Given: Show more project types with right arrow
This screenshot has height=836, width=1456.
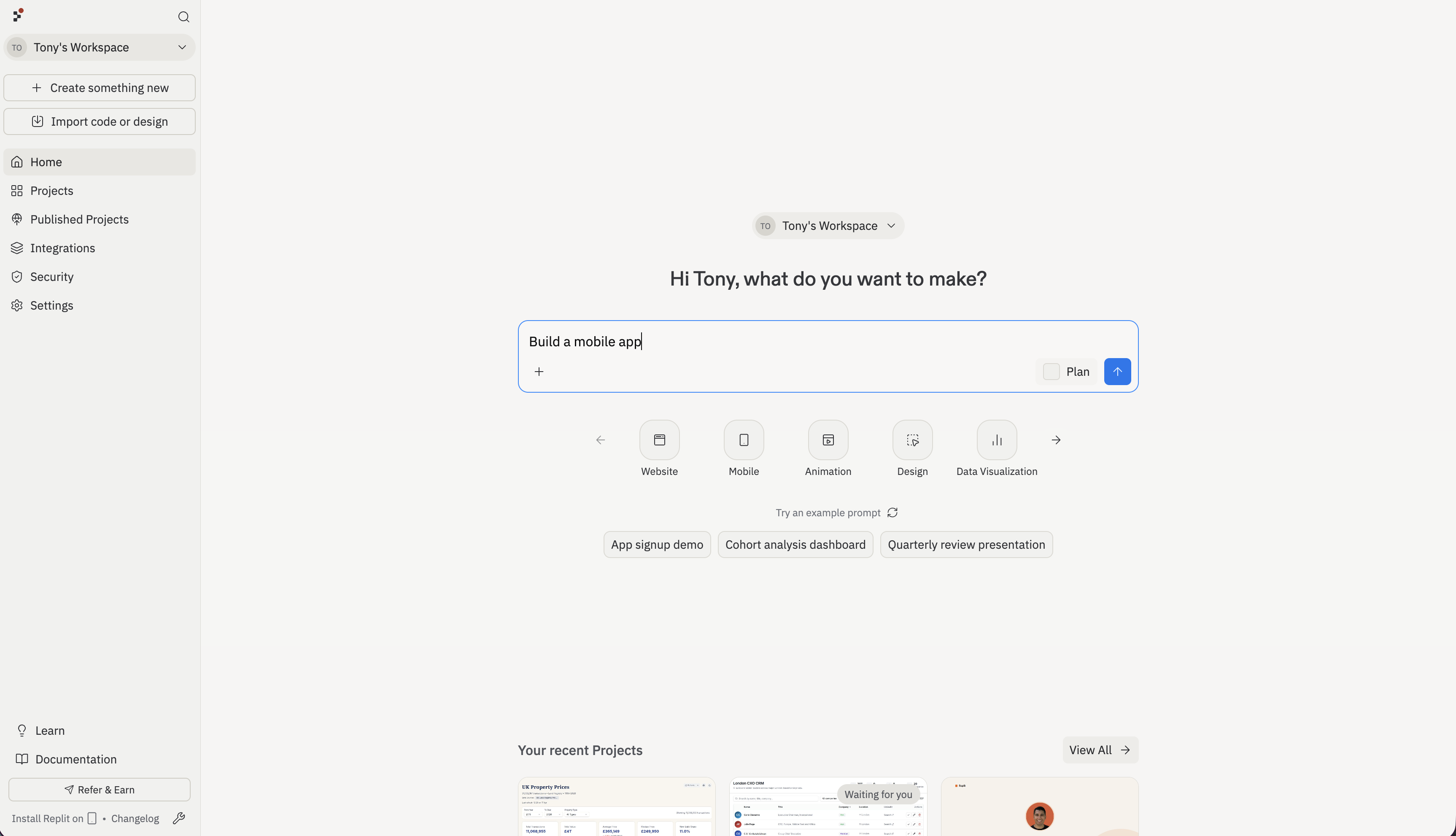Looking at the screenshot, I should pyautogui.click(x=1055, y=440).
